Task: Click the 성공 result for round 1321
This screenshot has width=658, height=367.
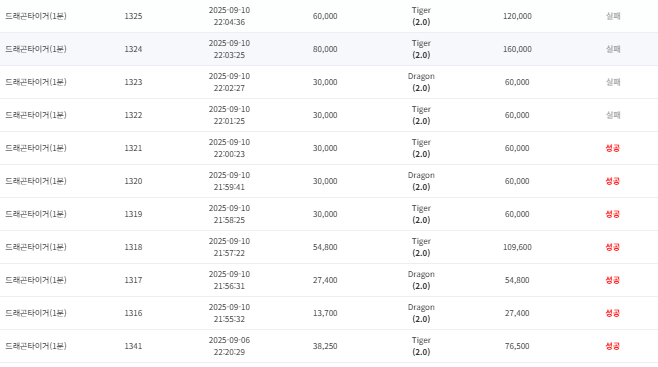Action: click(613, 148)
